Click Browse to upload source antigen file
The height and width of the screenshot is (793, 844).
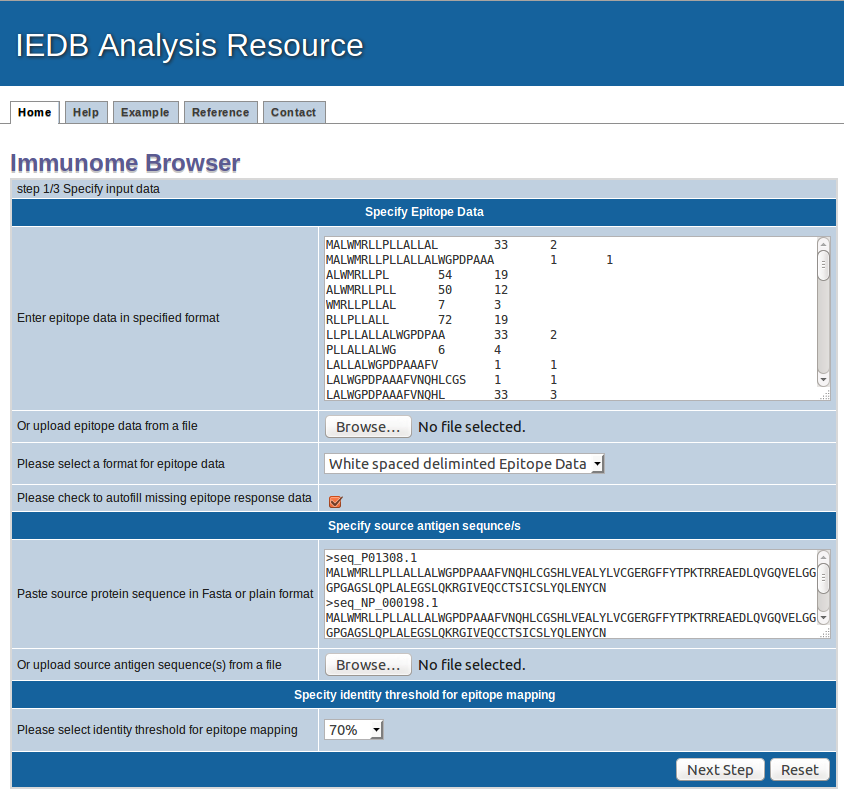pyautogui.click(x=368, y=665)
